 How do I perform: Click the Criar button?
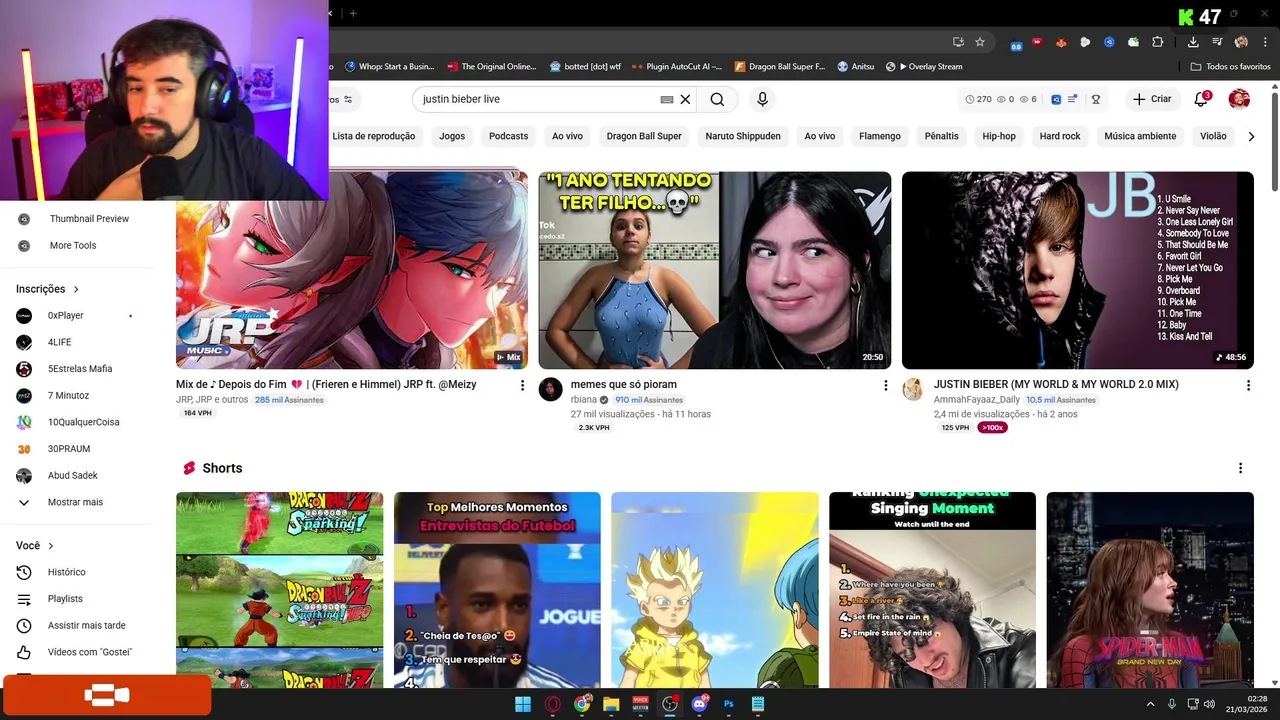point(1151,99)
